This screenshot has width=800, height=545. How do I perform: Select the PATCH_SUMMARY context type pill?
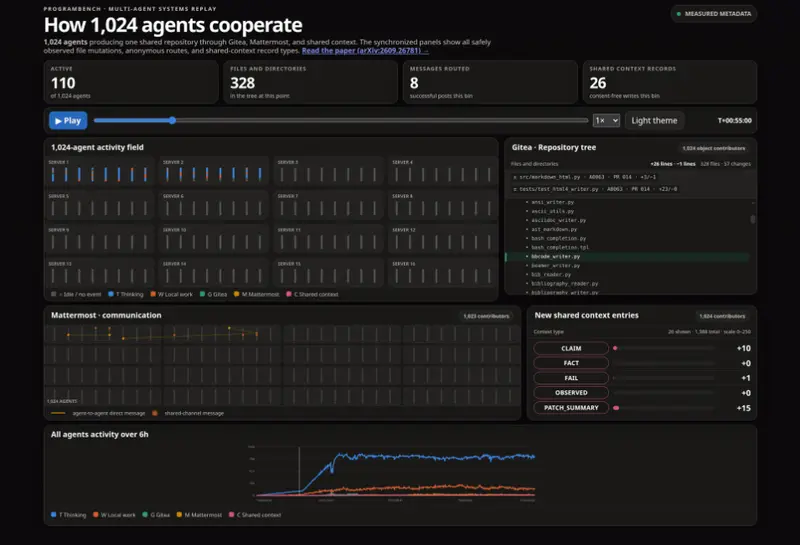[571, 408]
